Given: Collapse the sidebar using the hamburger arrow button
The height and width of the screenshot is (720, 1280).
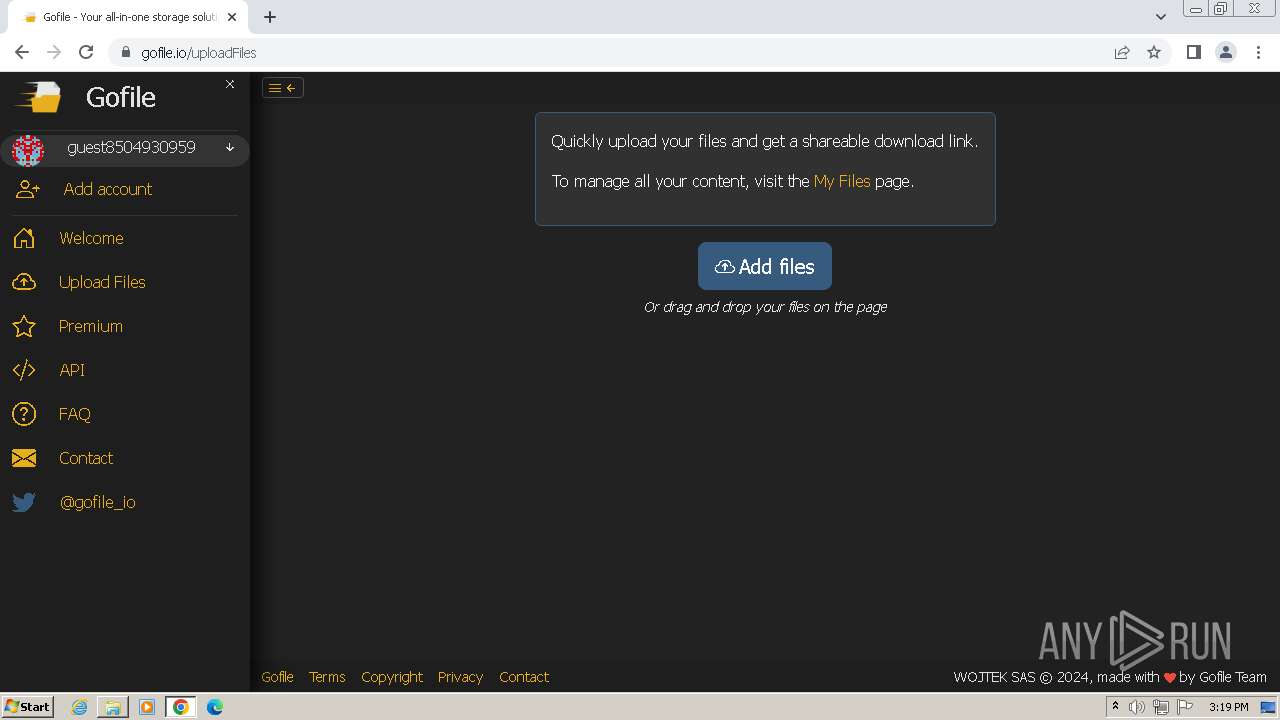Looking at the screenshot, I should coord(283,88).
